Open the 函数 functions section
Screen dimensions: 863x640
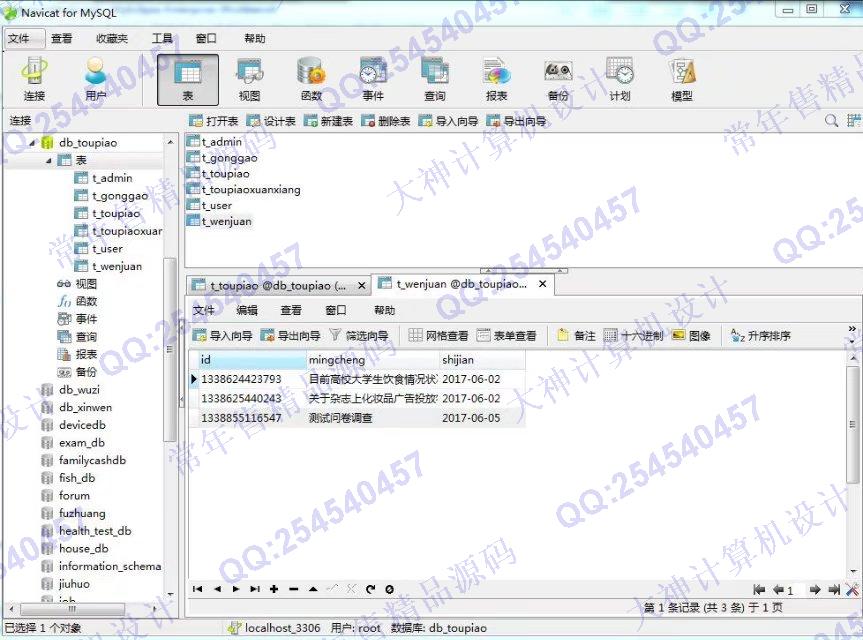311,80
